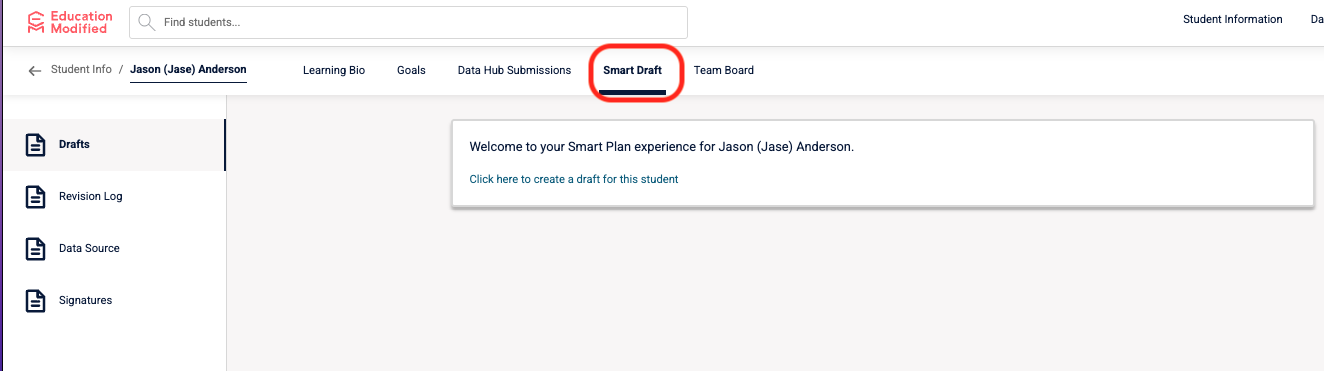Click the link to create a draft
Viewport: 1324px width, 371px height.
pyautogui.click(x=574, y=179)
